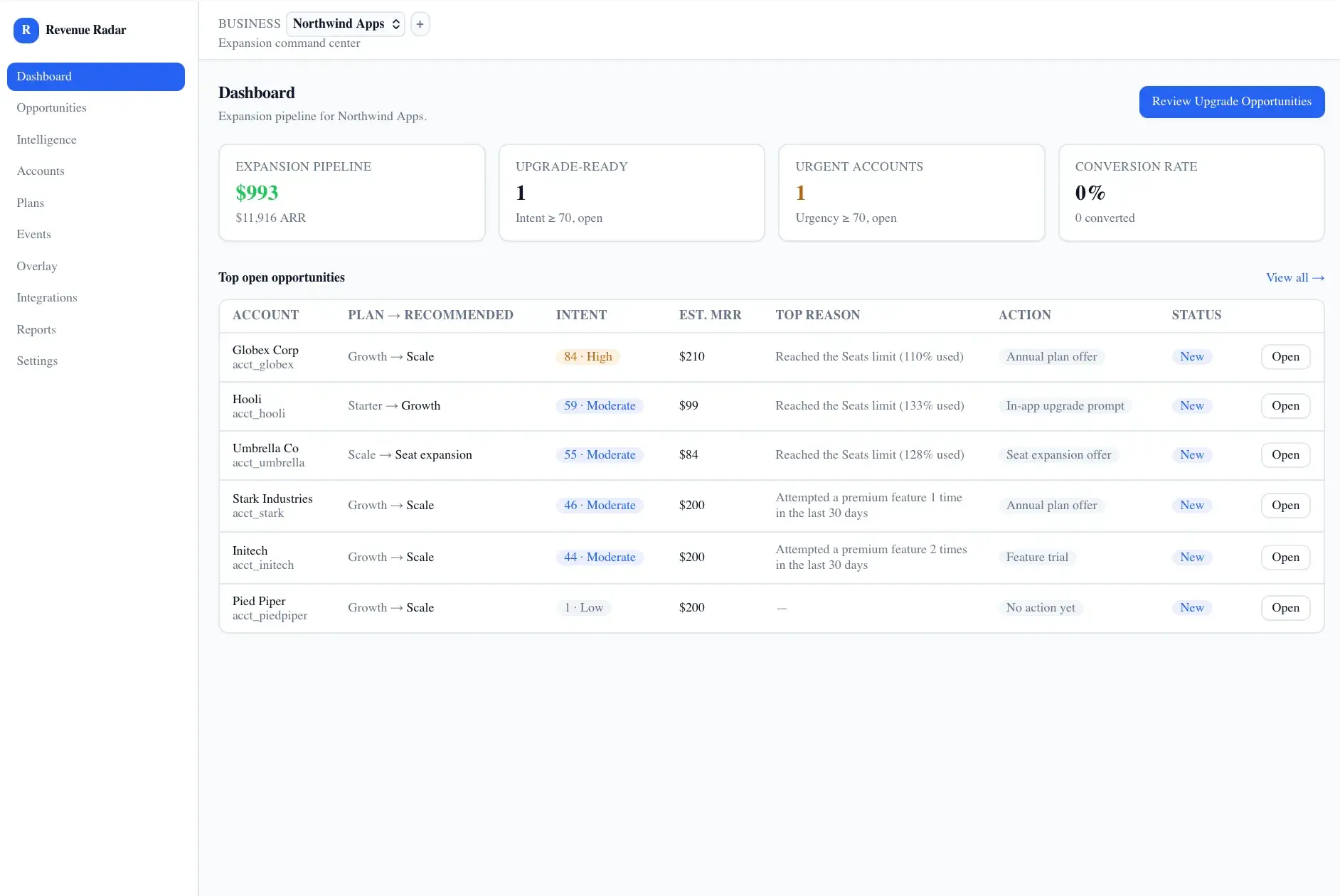
Task: Click Seat expansion offer action tag
Action: [x=1058, y=455]
